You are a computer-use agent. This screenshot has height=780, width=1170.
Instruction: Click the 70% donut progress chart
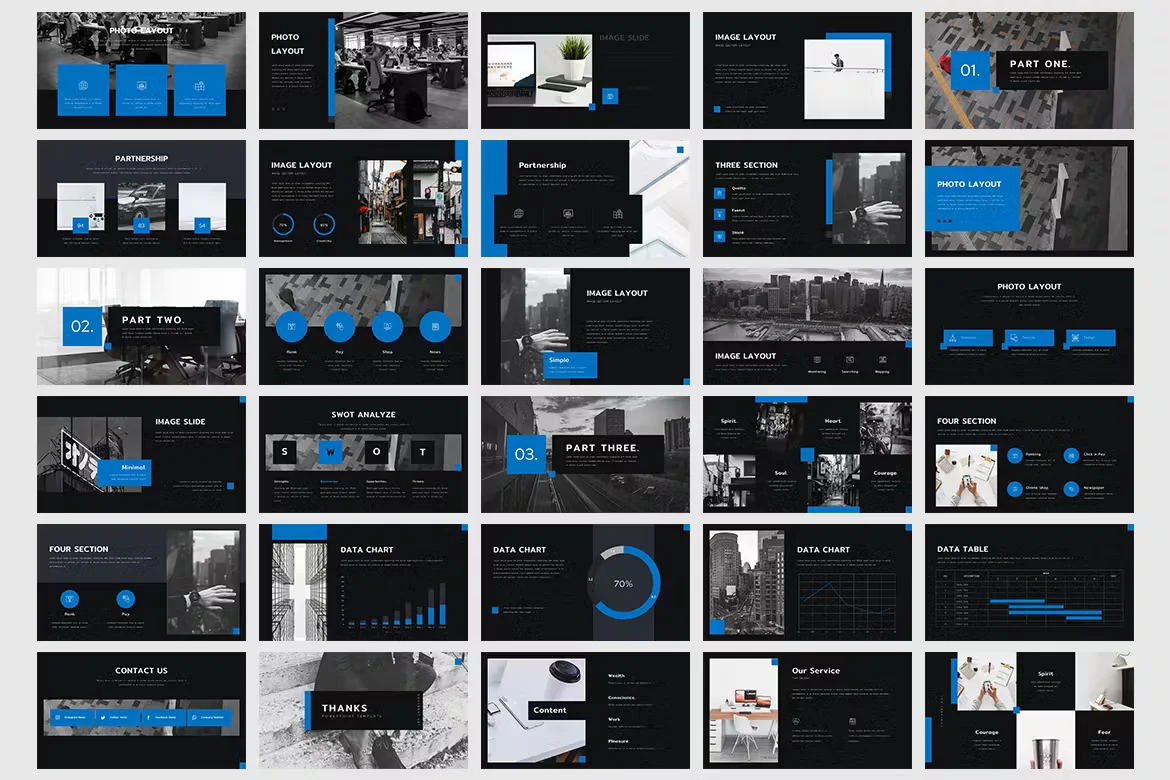pyautogui.click(x=622, y=582)
